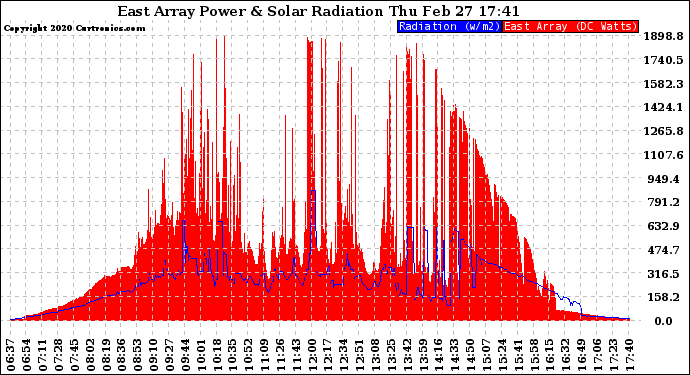The image size is (690, 375).
Task: Click the 13:25 time axis label
Action: click(391, 355)
